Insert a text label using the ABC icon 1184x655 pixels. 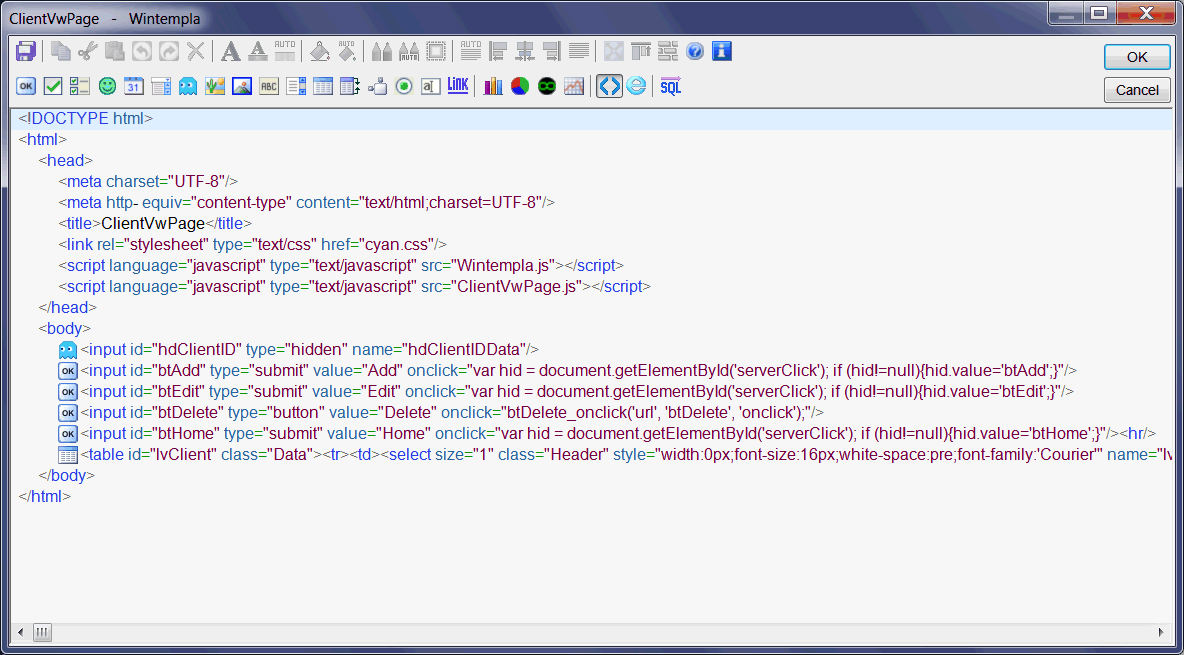point(269,87)
